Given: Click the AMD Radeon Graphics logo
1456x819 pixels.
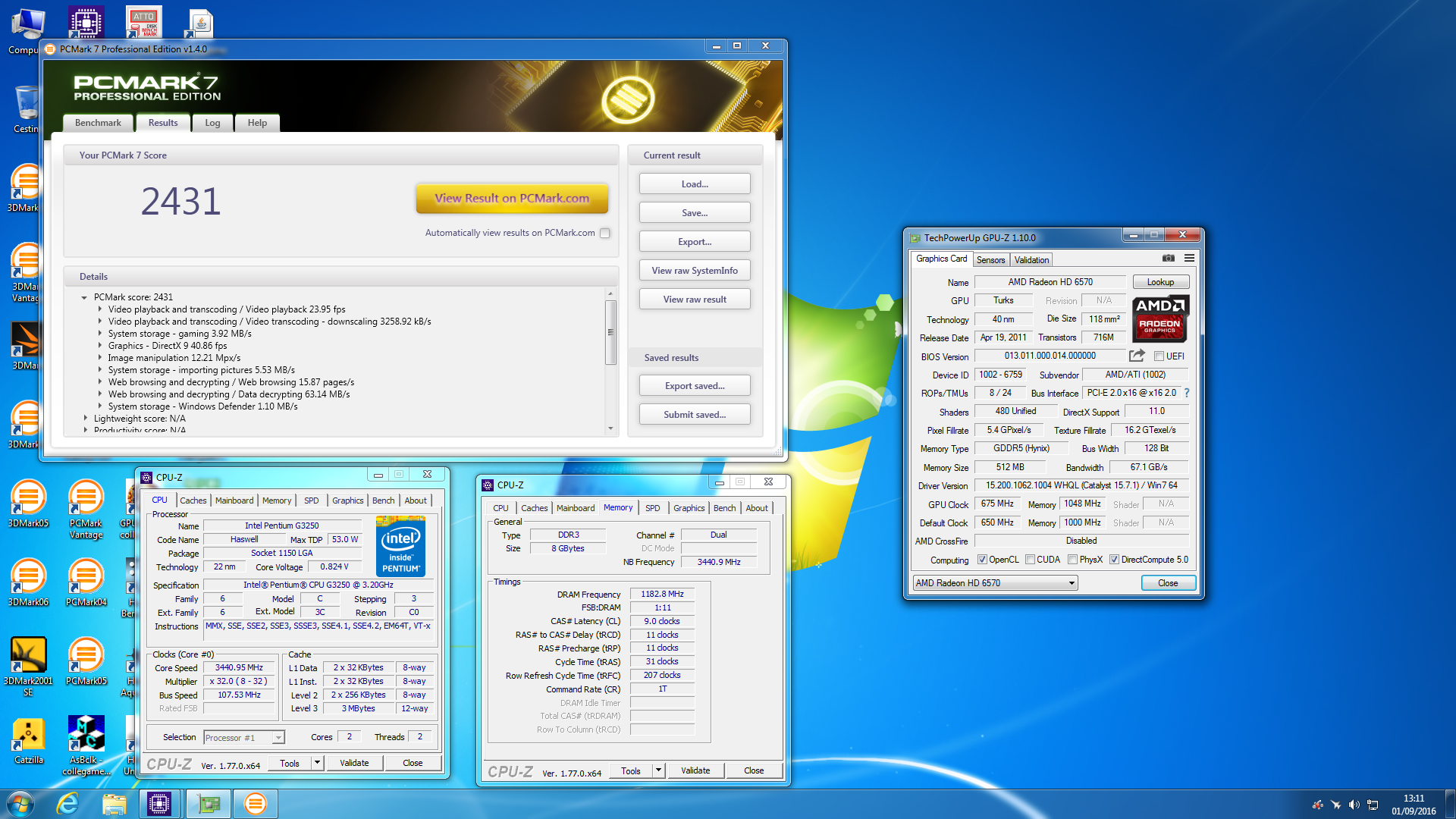Looking at the screenshot, I should pyautogui.click(x=1160, y=318).
